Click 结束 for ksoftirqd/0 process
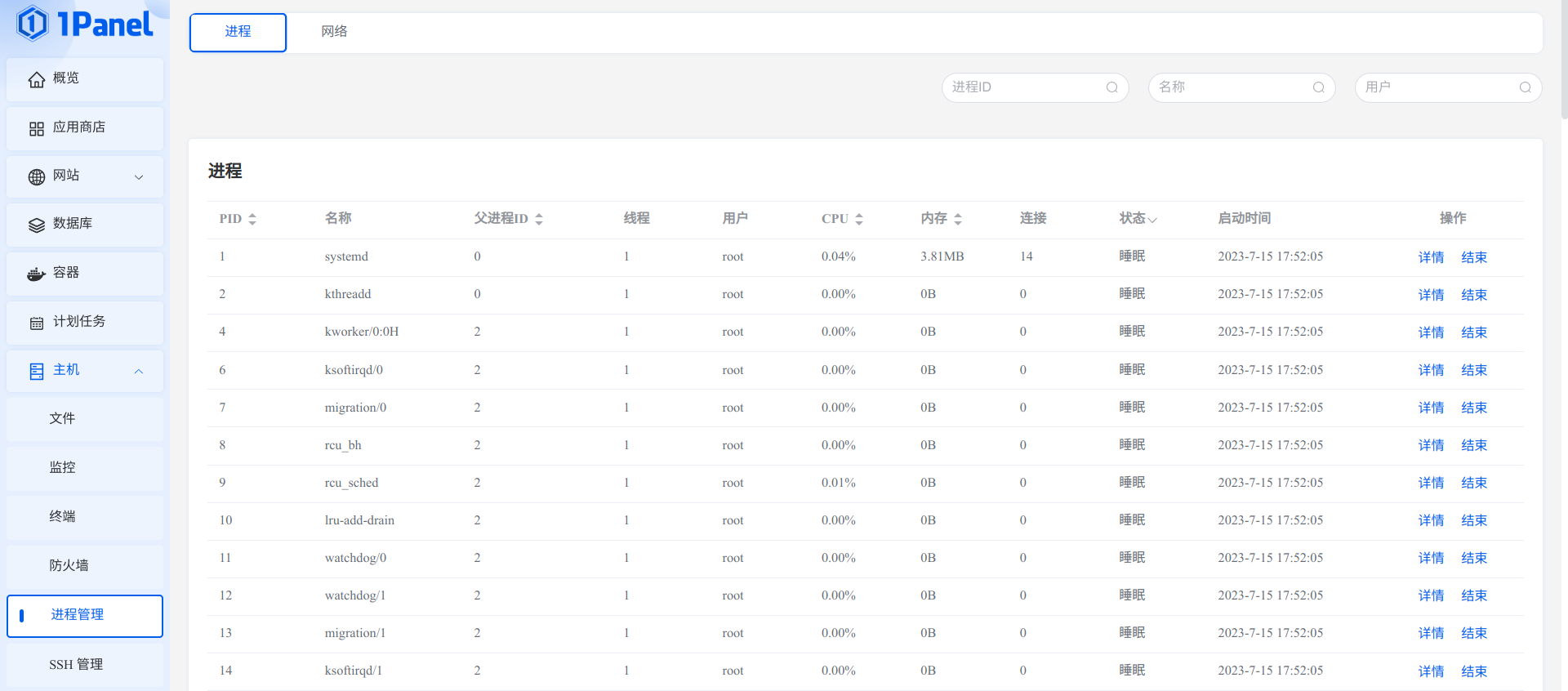Image resolution: width=1568 pixels, height=691 pixels. (x=1474, y=370)
